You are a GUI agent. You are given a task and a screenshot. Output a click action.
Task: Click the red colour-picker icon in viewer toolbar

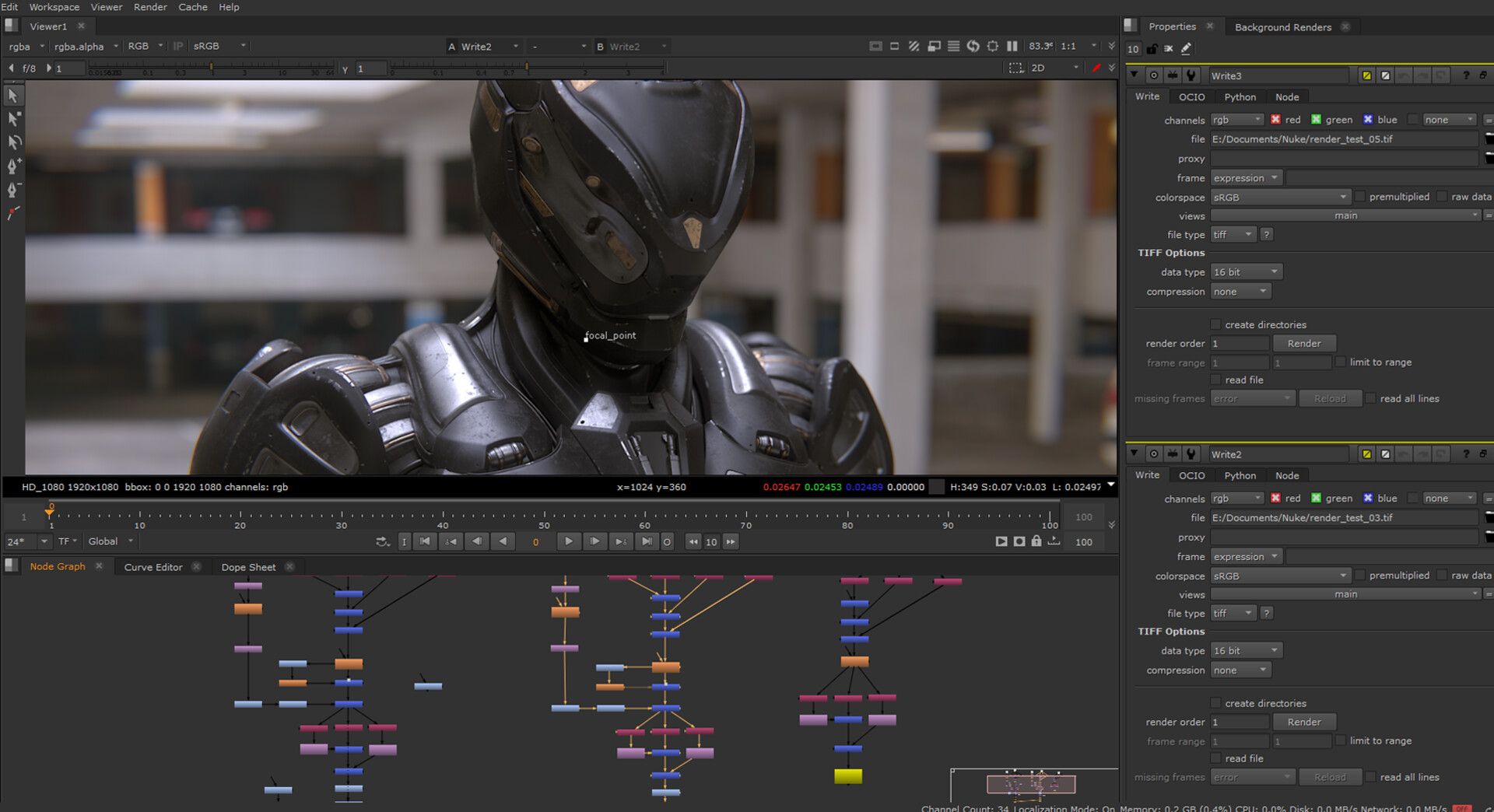tap(1096, 68)
